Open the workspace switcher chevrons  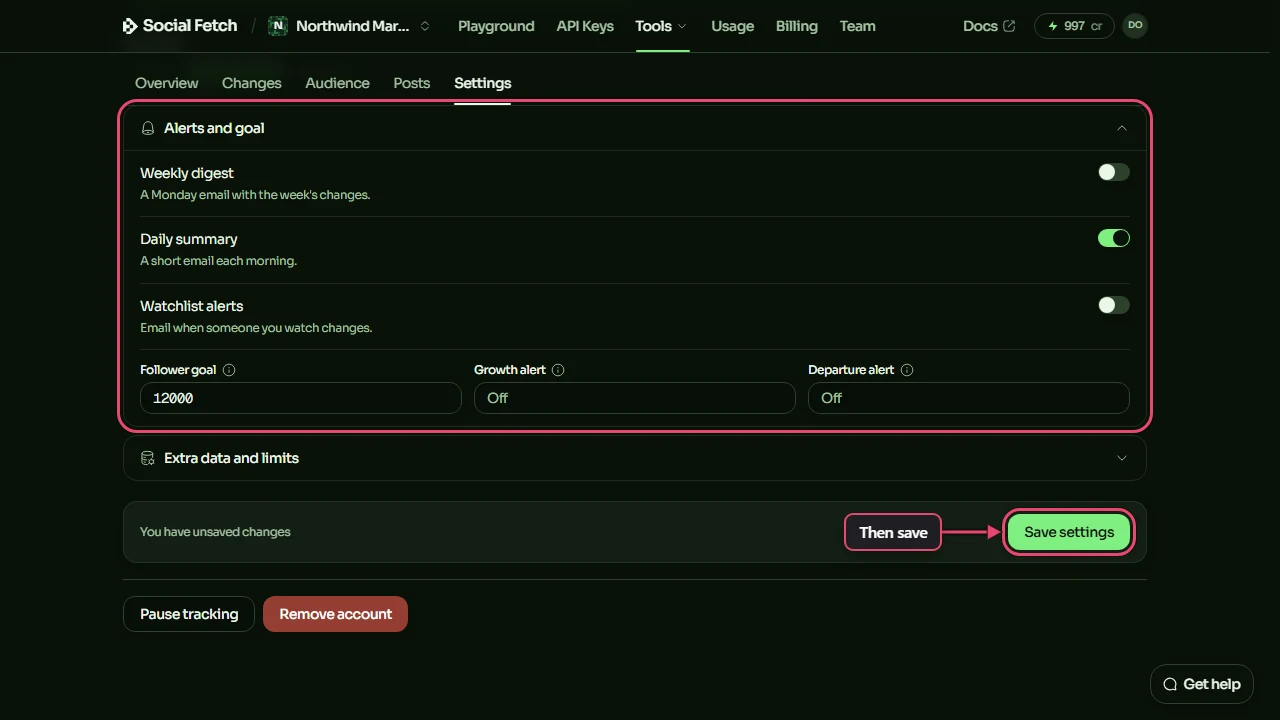(x=425, y=26)
